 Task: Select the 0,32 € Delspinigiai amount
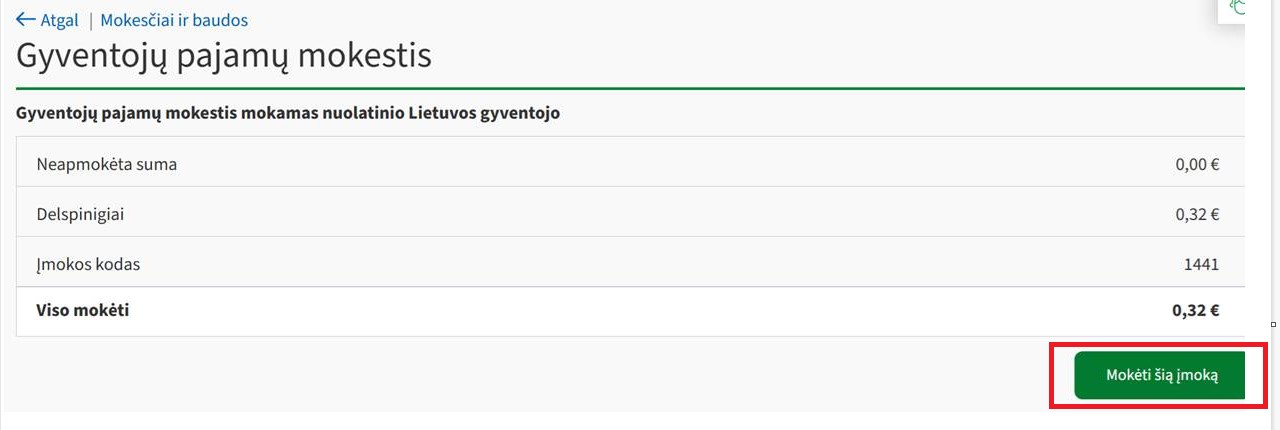pyautogui.click(x=1197, y=214)
